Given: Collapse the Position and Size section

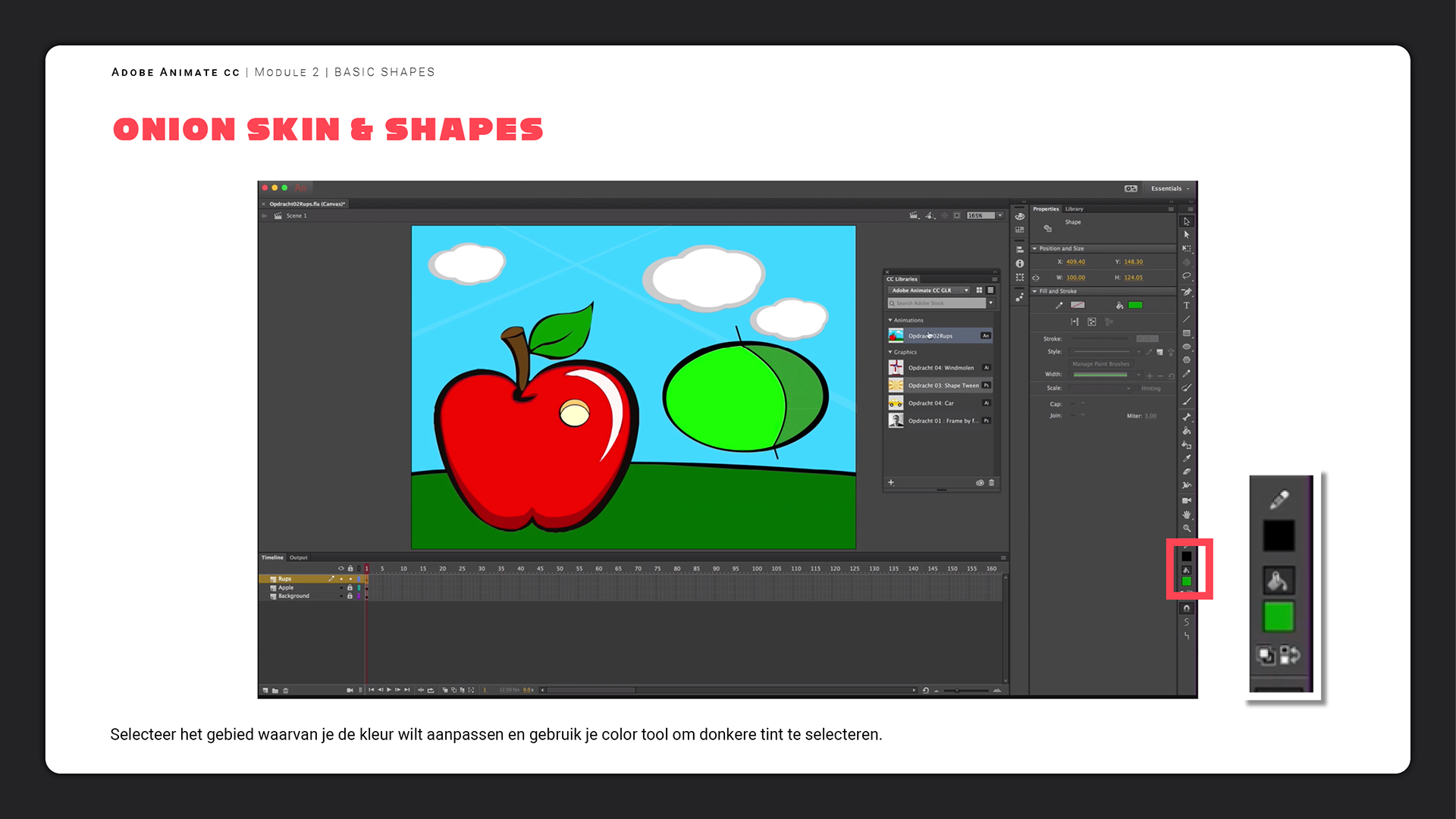Looking at the screenshot, I should 1034,249.
